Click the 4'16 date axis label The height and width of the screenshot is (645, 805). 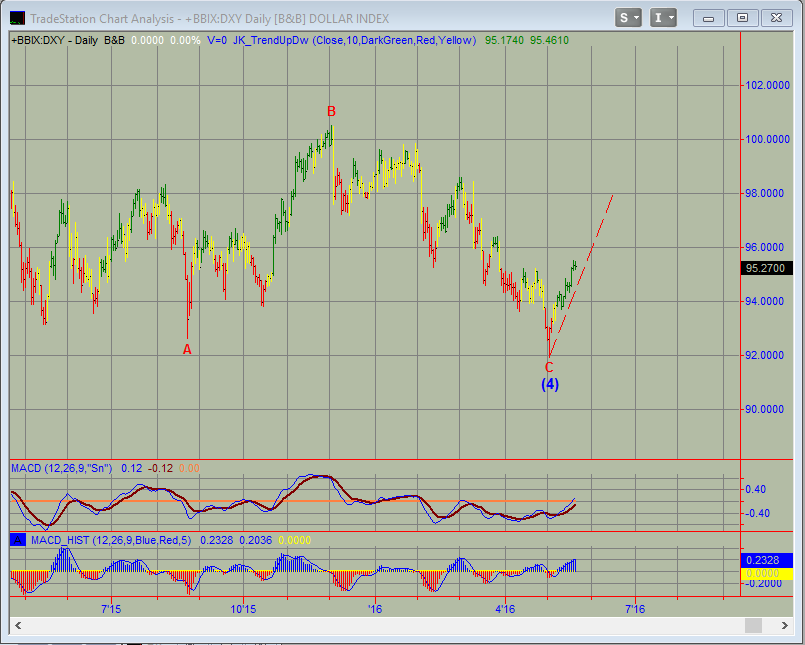pos(505,610)
